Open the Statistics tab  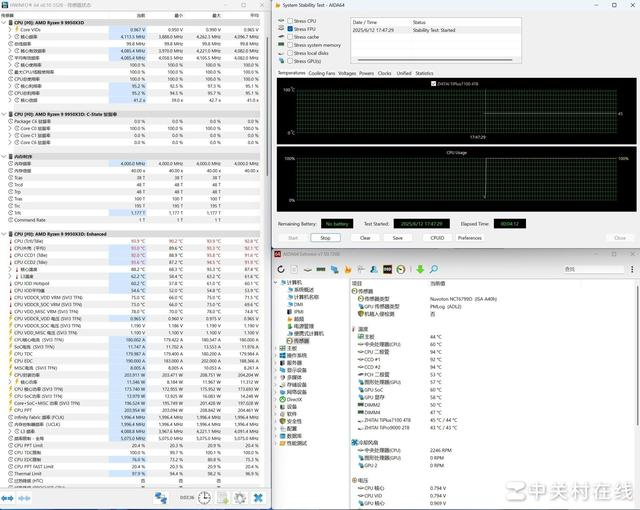(x=424, y=73)
